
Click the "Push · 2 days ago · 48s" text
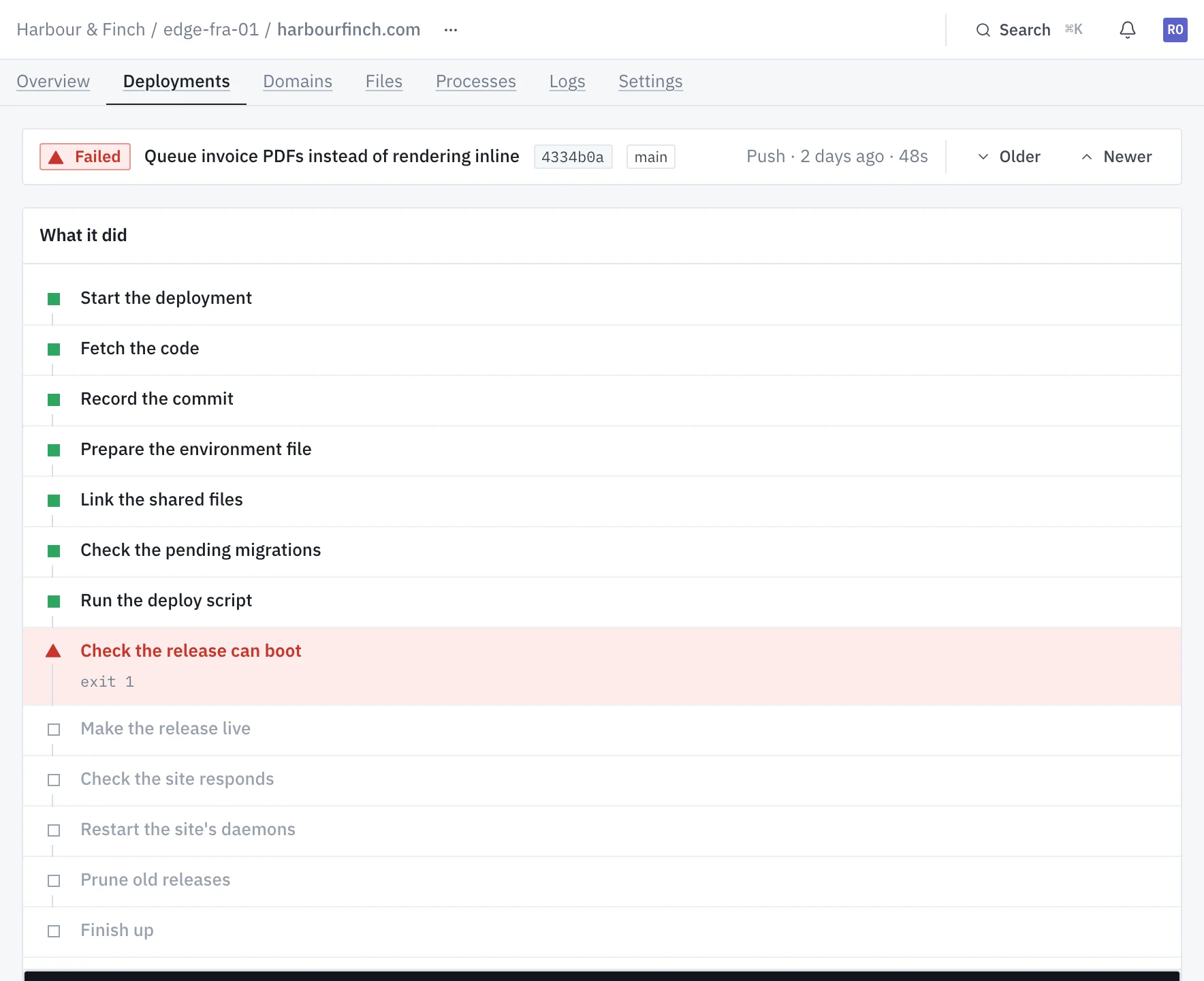click(x=837, y=157)
